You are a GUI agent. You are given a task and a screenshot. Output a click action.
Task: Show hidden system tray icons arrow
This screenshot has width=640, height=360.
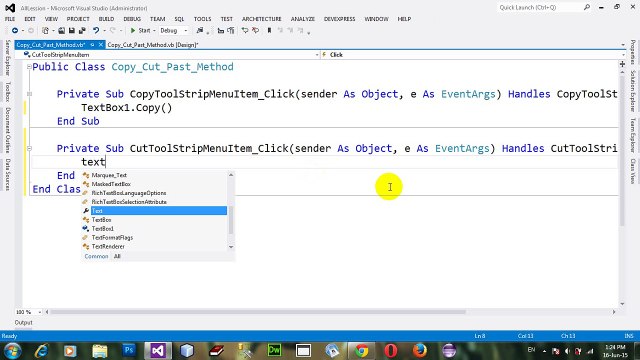tap(544, 351)
